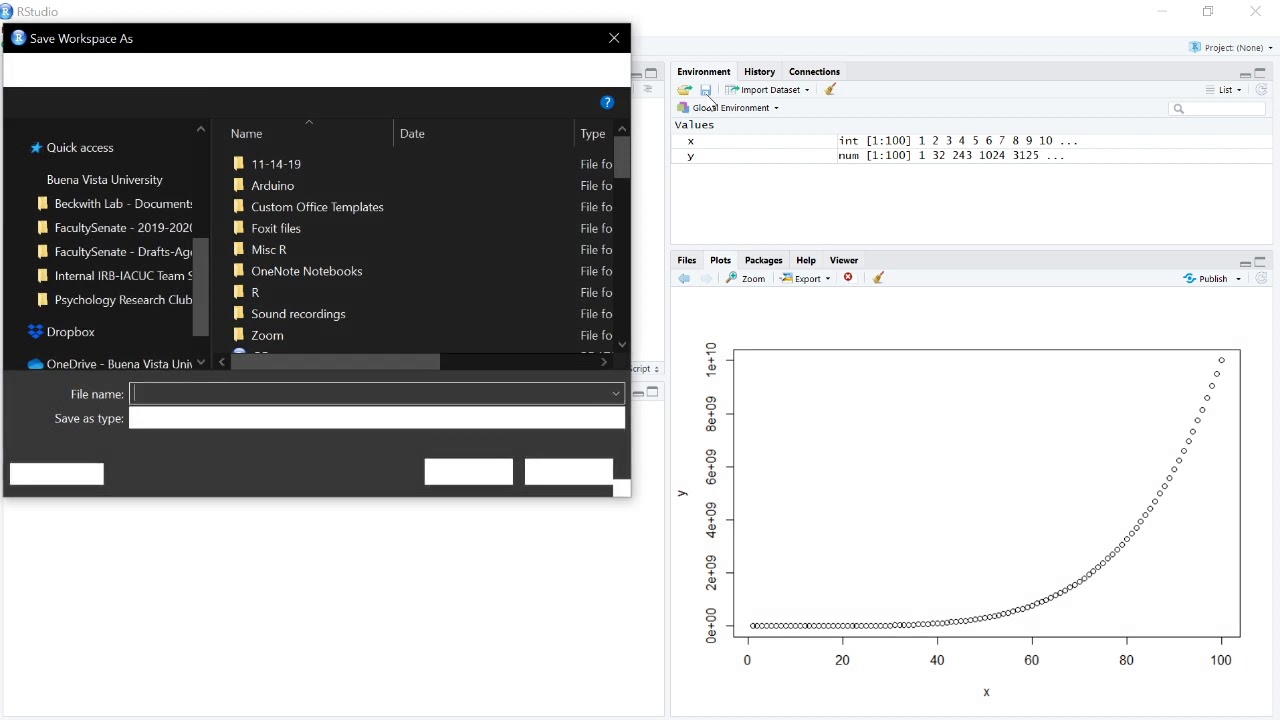Screen dimensions: 1280x720
Task: Select Buena Vista University in navigation pane
Action: point(104,180)
